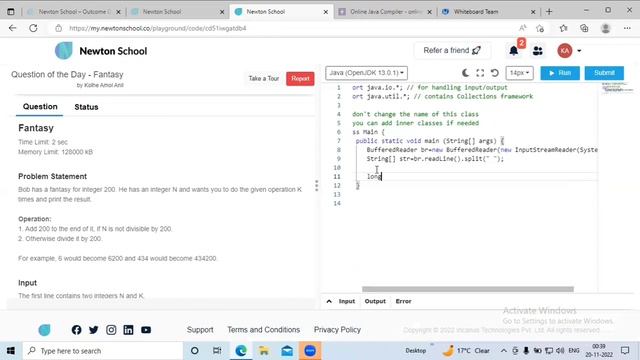The image size is (640, 360).
Task: Open browser settings ellipsis menu
Action: point(627,28)
